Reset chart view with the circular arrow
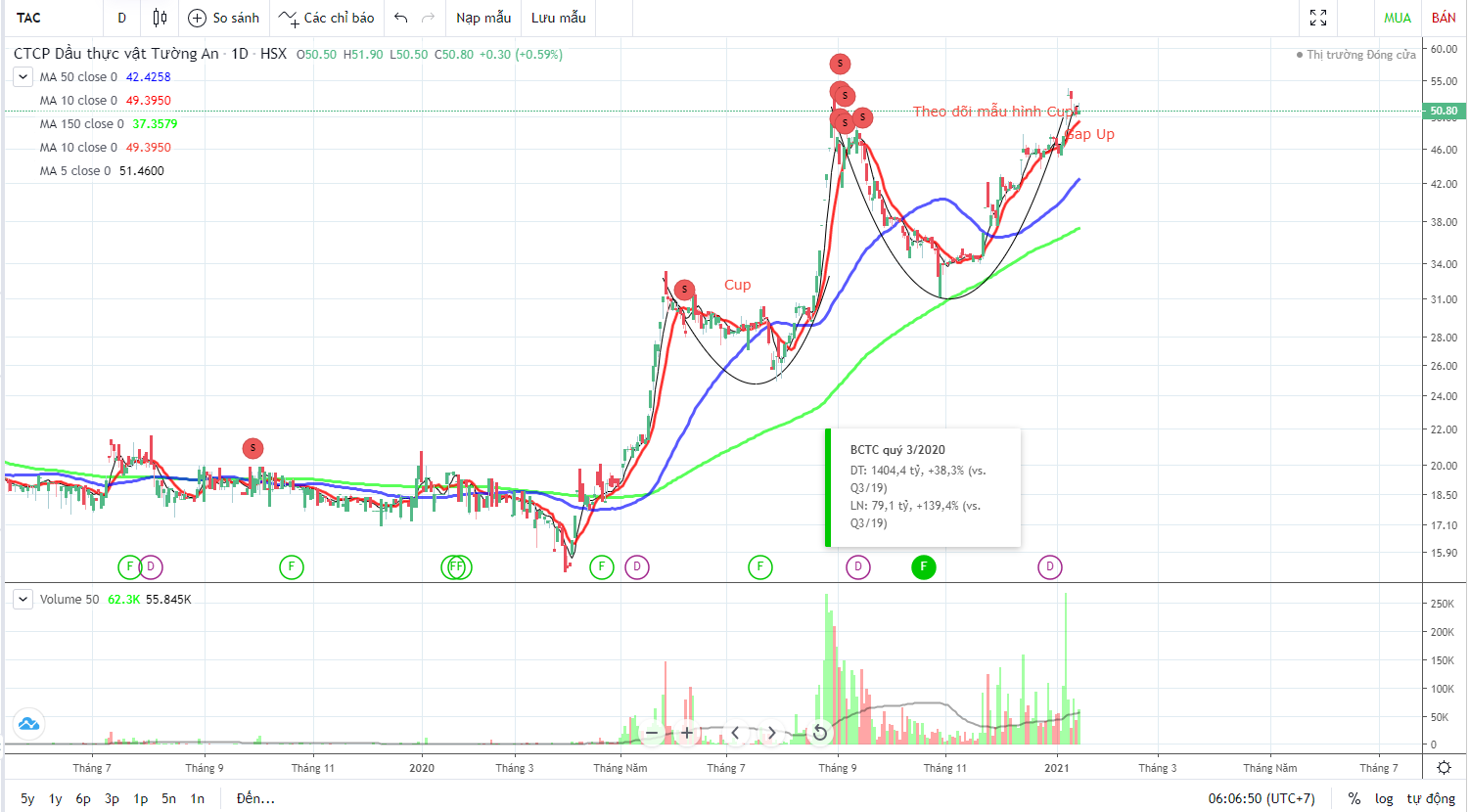The height and width of the screenshot is (812, 1469). pos(820,733)
